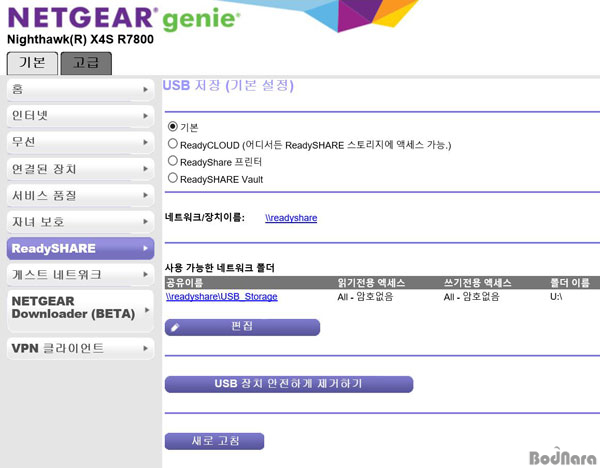Expand arrow on VPN 클라이언트 item
600x468 pixels.
click(x=145, y=349)
